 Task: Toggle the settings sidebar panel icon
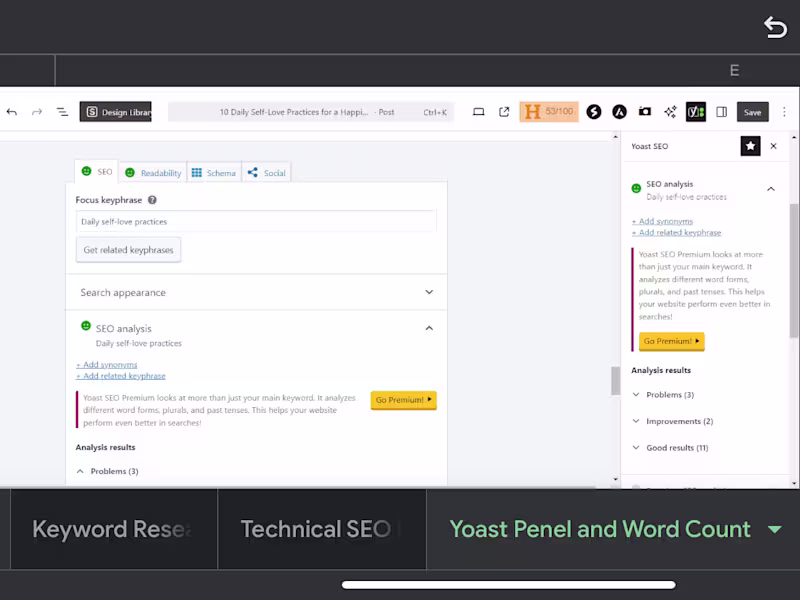[721, 112]
